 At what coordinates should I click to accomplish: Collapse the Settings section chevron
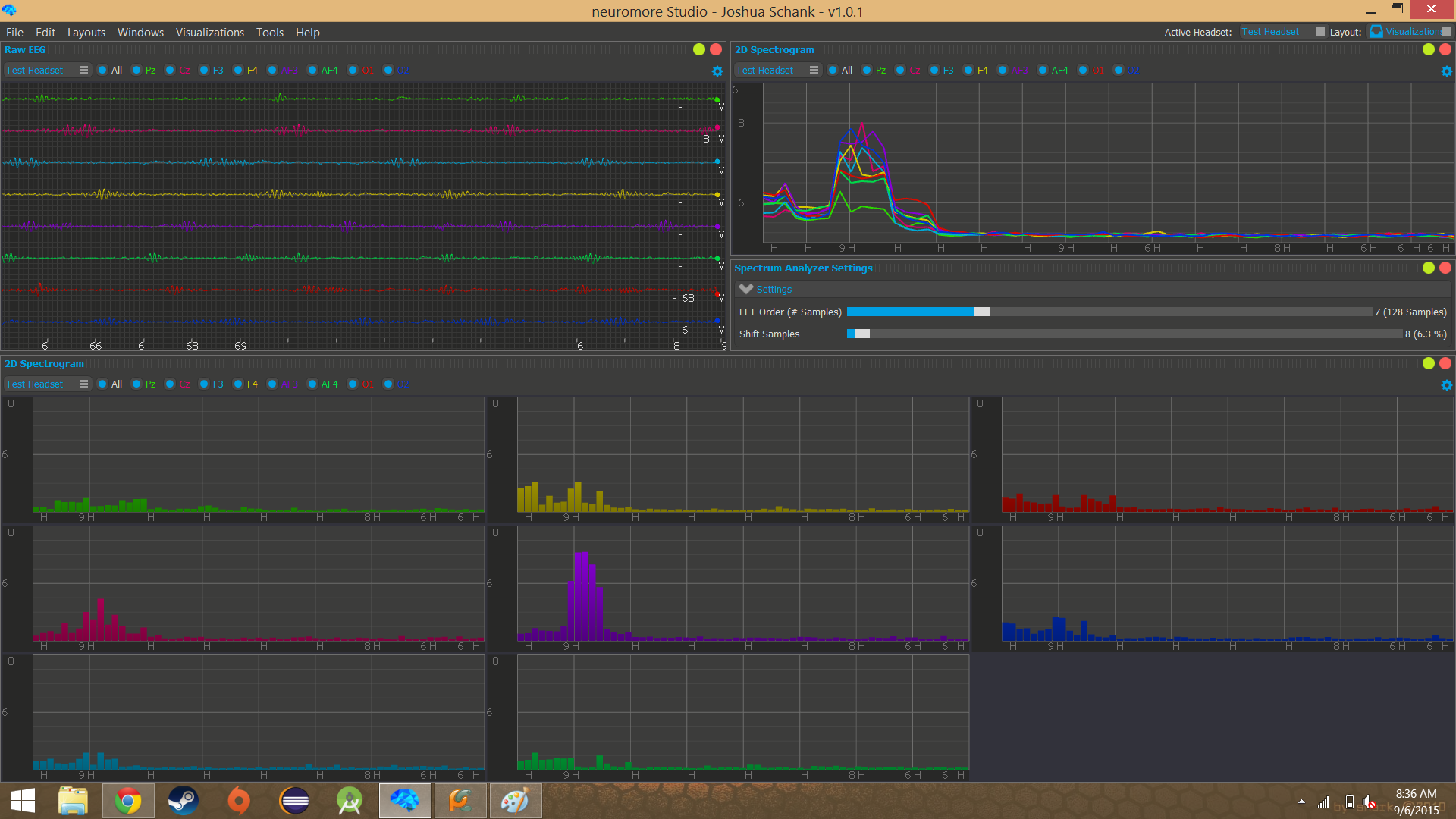tap(746, 289)
